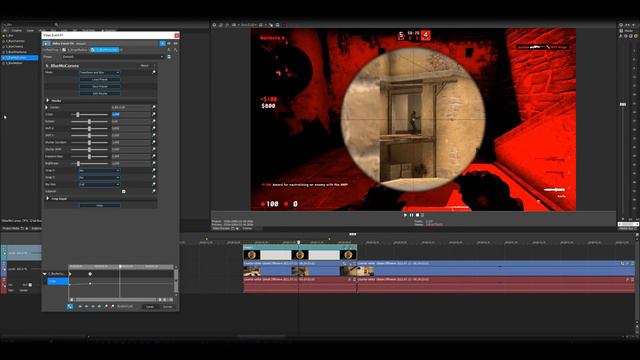
Task: Go to previous keyframe in keyframe toolbar
Action: 87,306
